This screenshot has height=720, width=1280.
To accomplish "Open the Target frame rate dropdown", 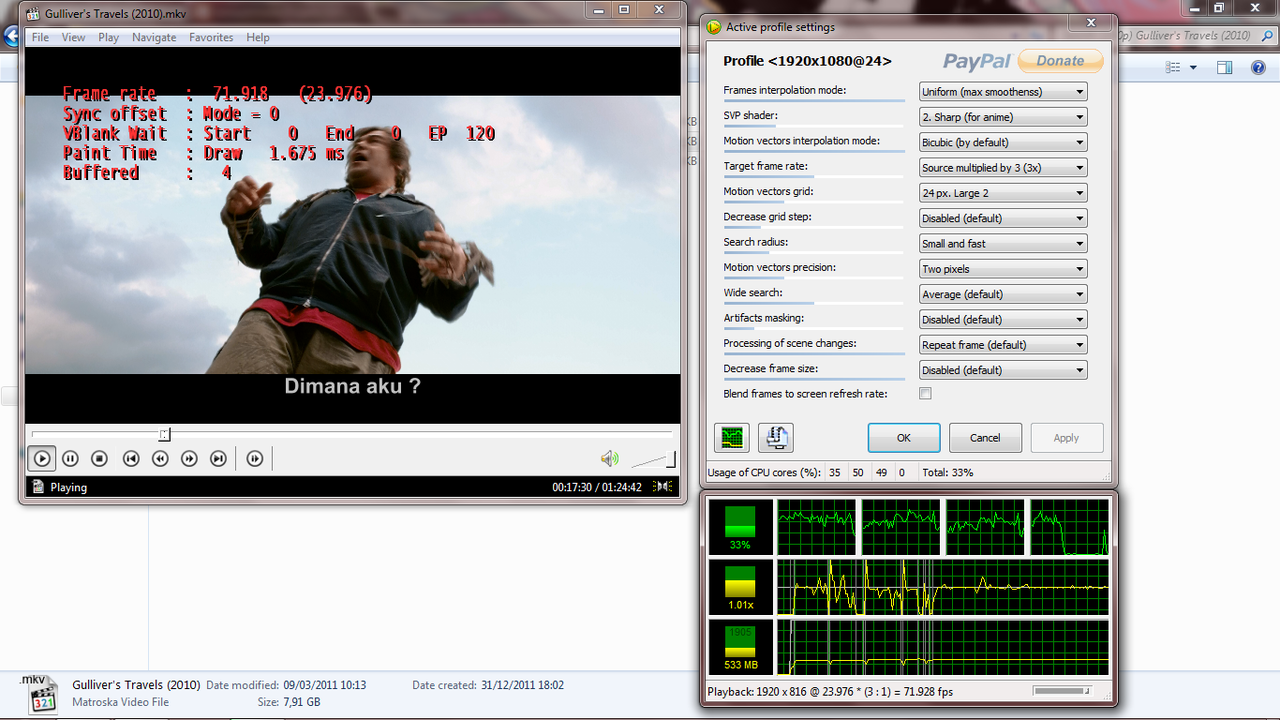I will click(x=1003, y=168).
